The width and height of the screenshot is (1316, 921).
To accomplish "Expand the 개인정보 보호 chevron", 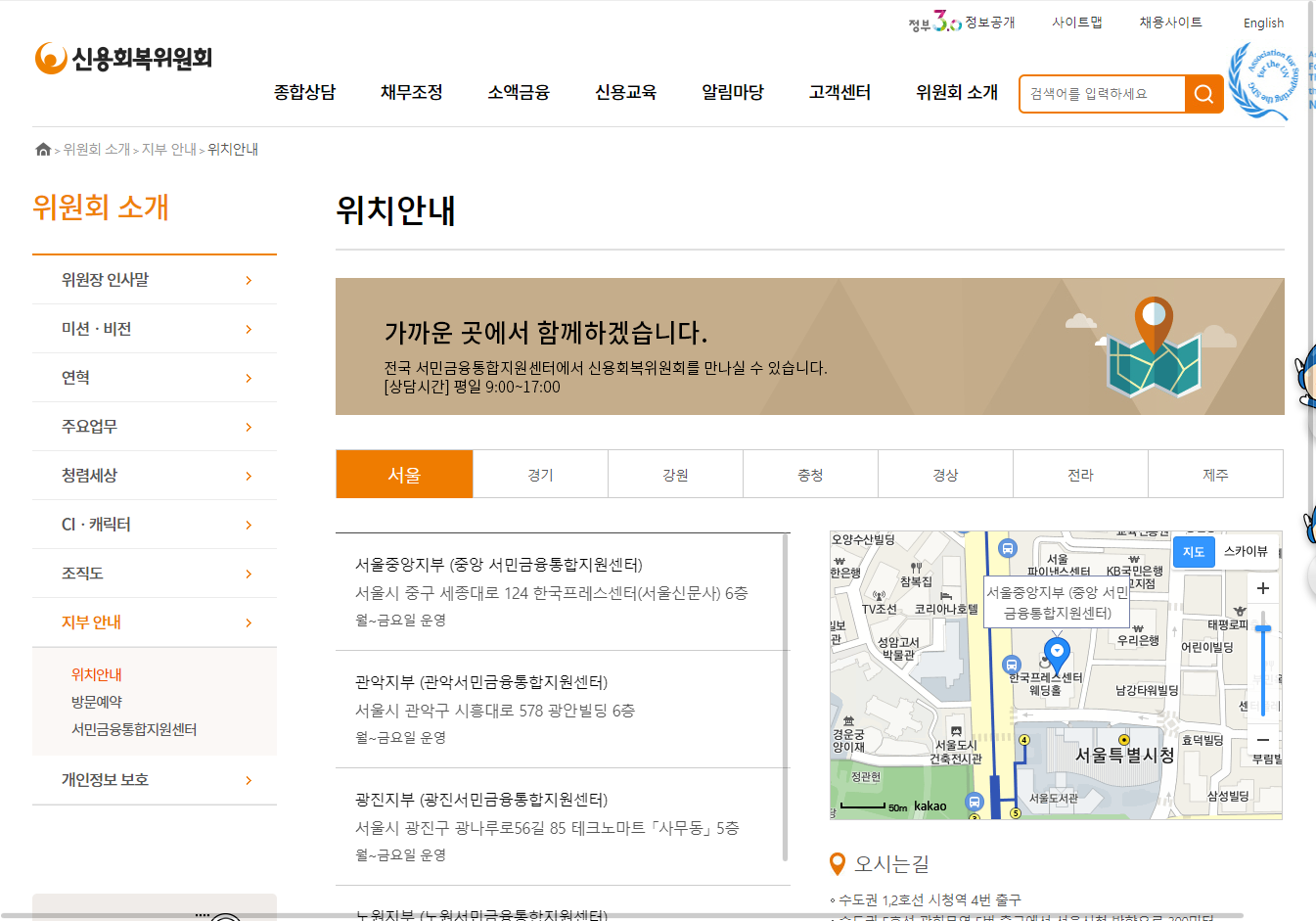I will point(249,780).
